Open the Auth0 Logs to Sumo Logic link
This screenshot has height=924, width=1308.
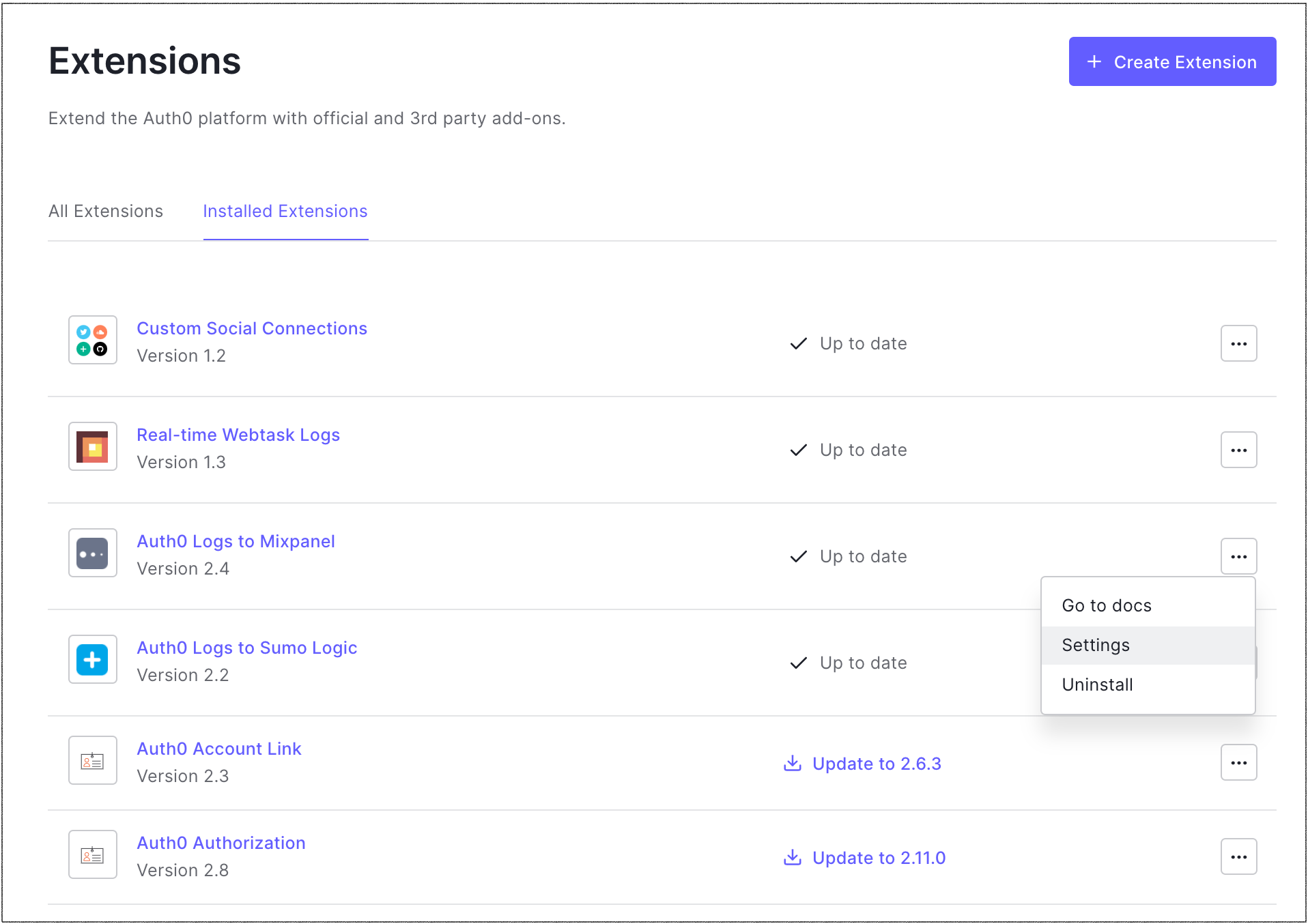point(247,648)
